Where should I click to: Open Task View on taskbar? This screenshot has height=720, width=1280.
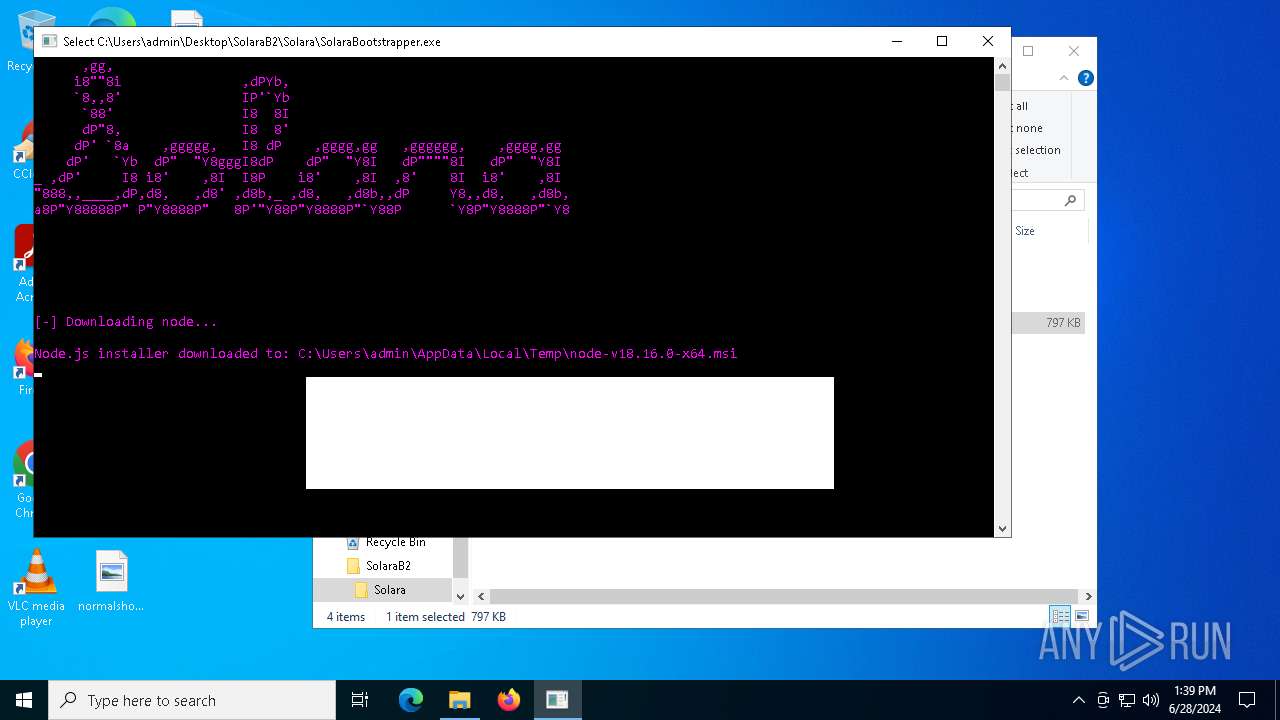[360, 700]
